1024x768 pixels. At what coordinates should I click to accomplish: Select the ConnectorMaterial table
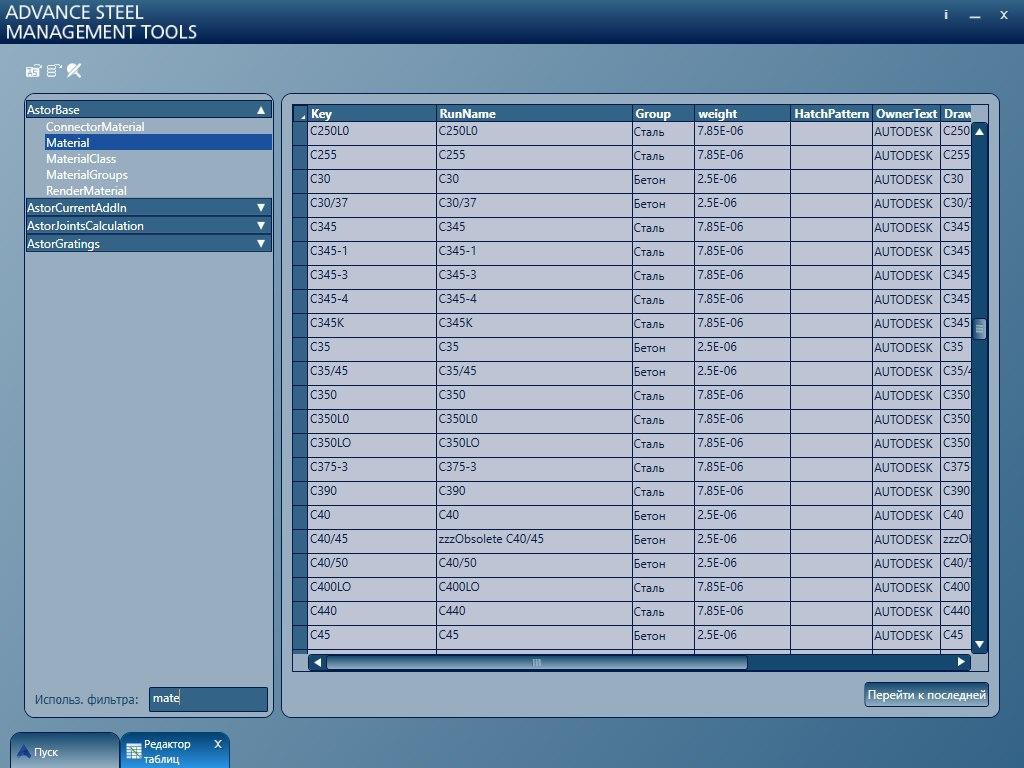point(95,127)
